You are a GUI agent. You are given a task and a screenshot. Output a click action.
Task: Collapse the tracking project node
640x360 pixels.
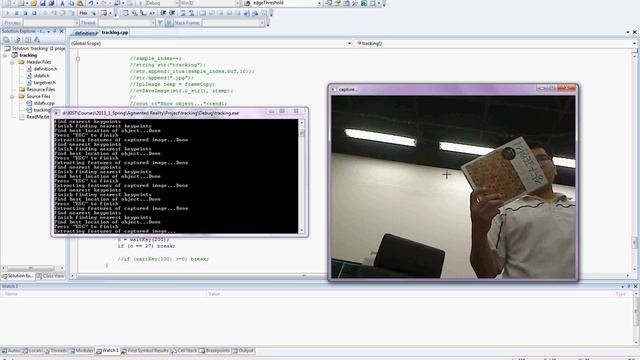(x=5, y=55)
